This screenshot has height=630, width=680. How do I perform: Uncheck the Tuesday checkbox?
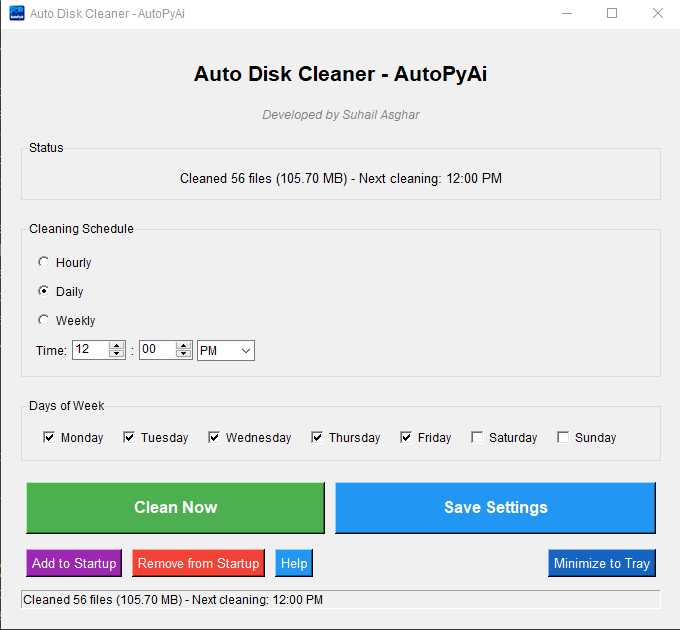[129, 437]
